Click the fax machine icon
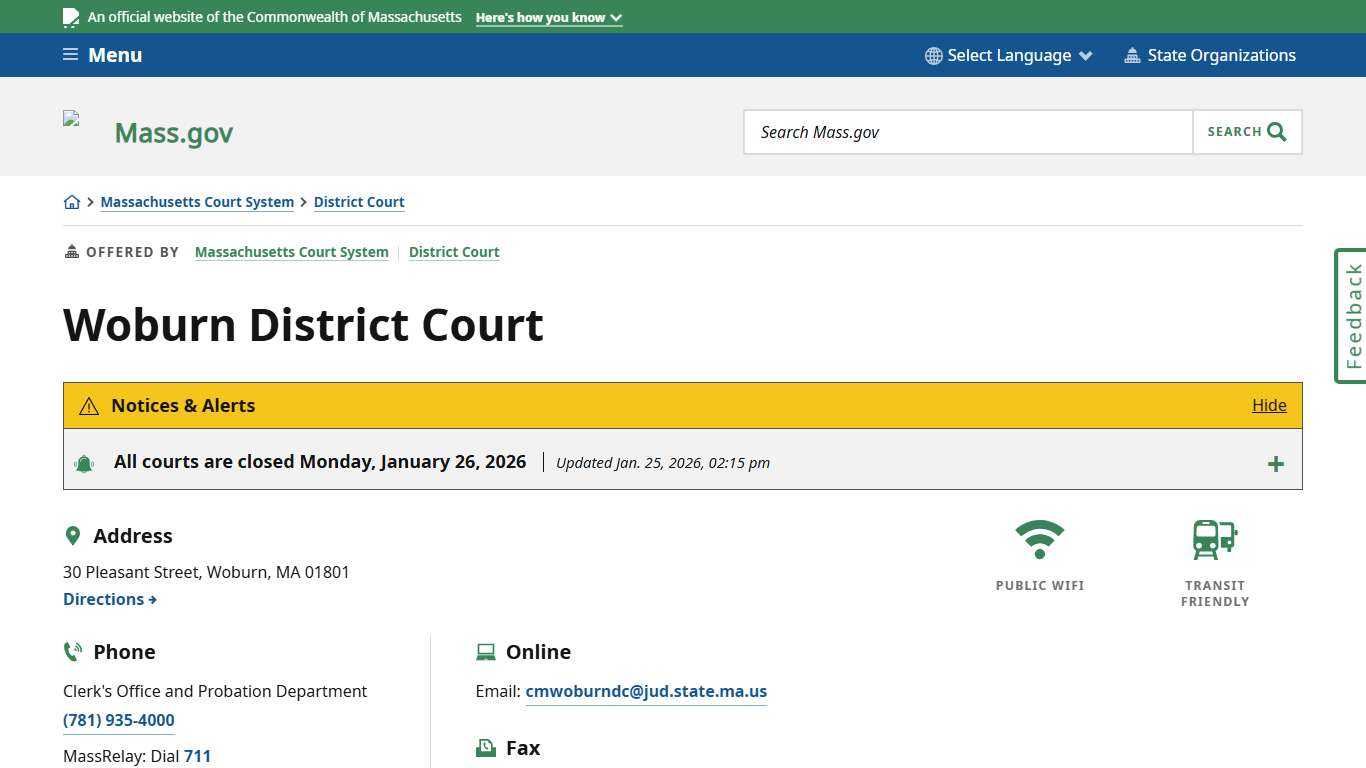Image resolution: width=1366 pixels, height=768 pixels. tap(486, 747)
